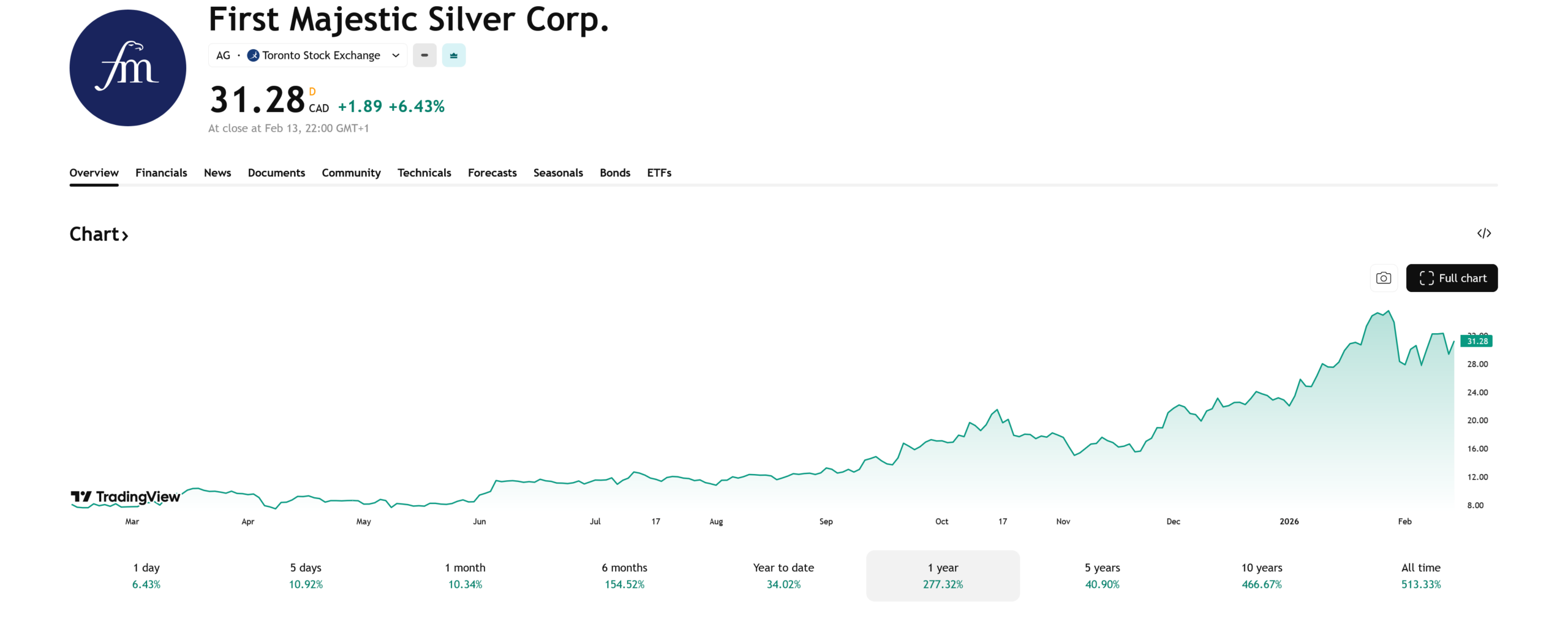Click the TradingView logo on chart
Viewport: 1568px width, 624px height.
126,497
